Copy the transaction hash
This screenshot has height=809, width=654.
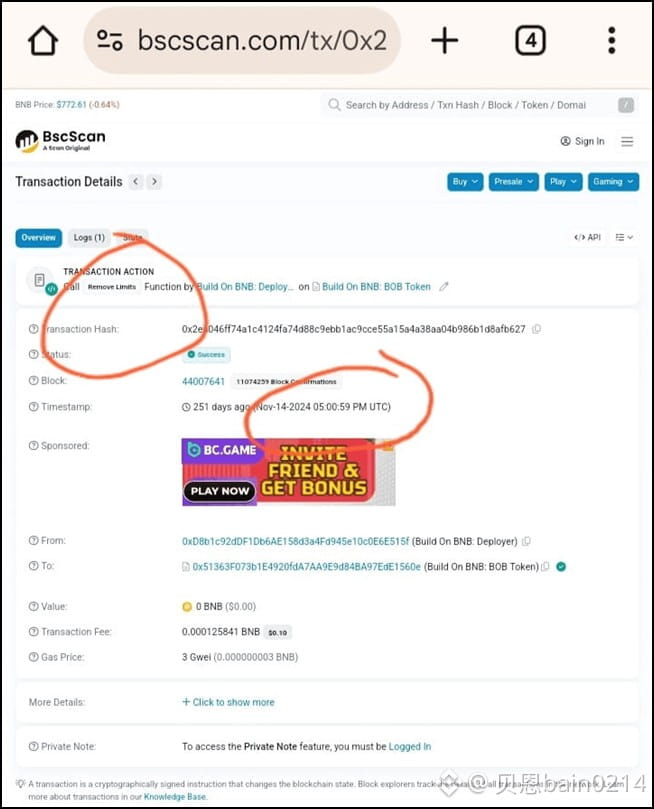point(536,329)
